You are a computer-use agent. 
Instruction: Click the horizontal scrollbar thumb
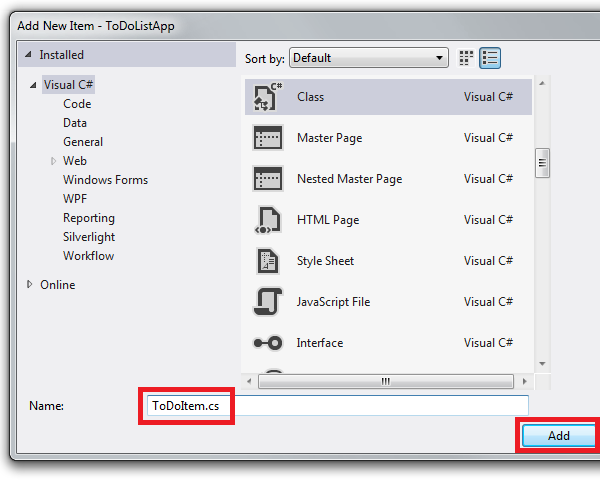point(386,381)
